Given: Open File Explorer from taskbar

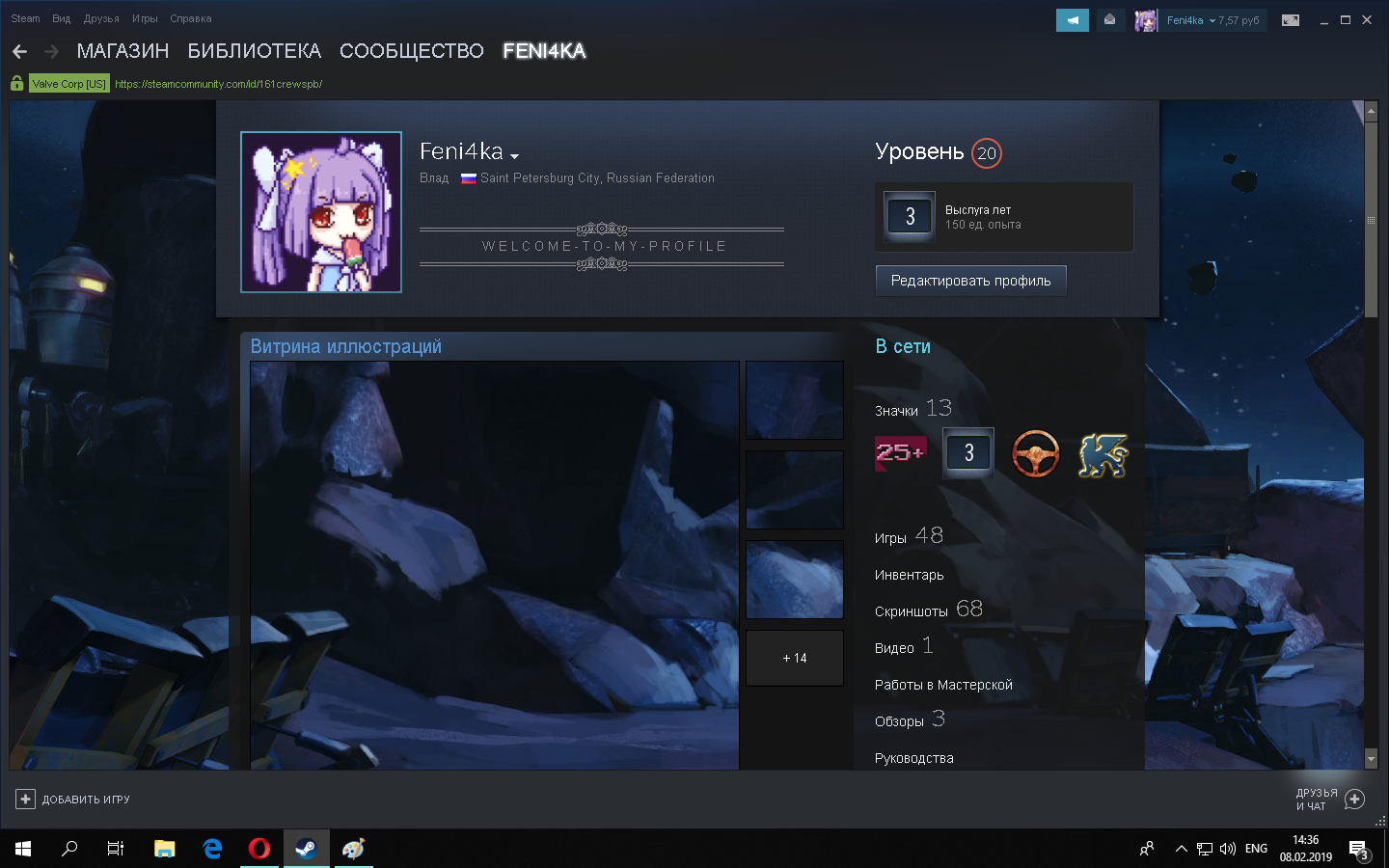Looking at the screenshot, I should (x=165, y=849).
